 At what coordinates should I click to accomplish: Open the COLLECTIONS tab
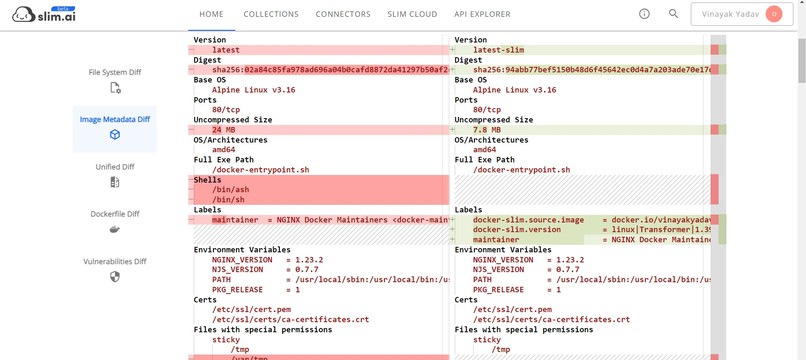click(271, 14)
